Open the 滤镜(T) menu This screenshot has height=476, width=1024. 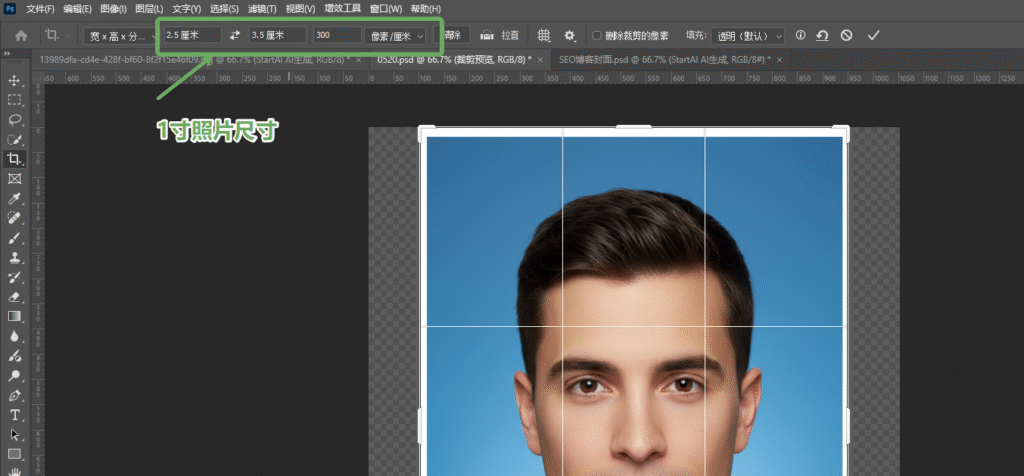pyautogui.click(x=263, y=9)
